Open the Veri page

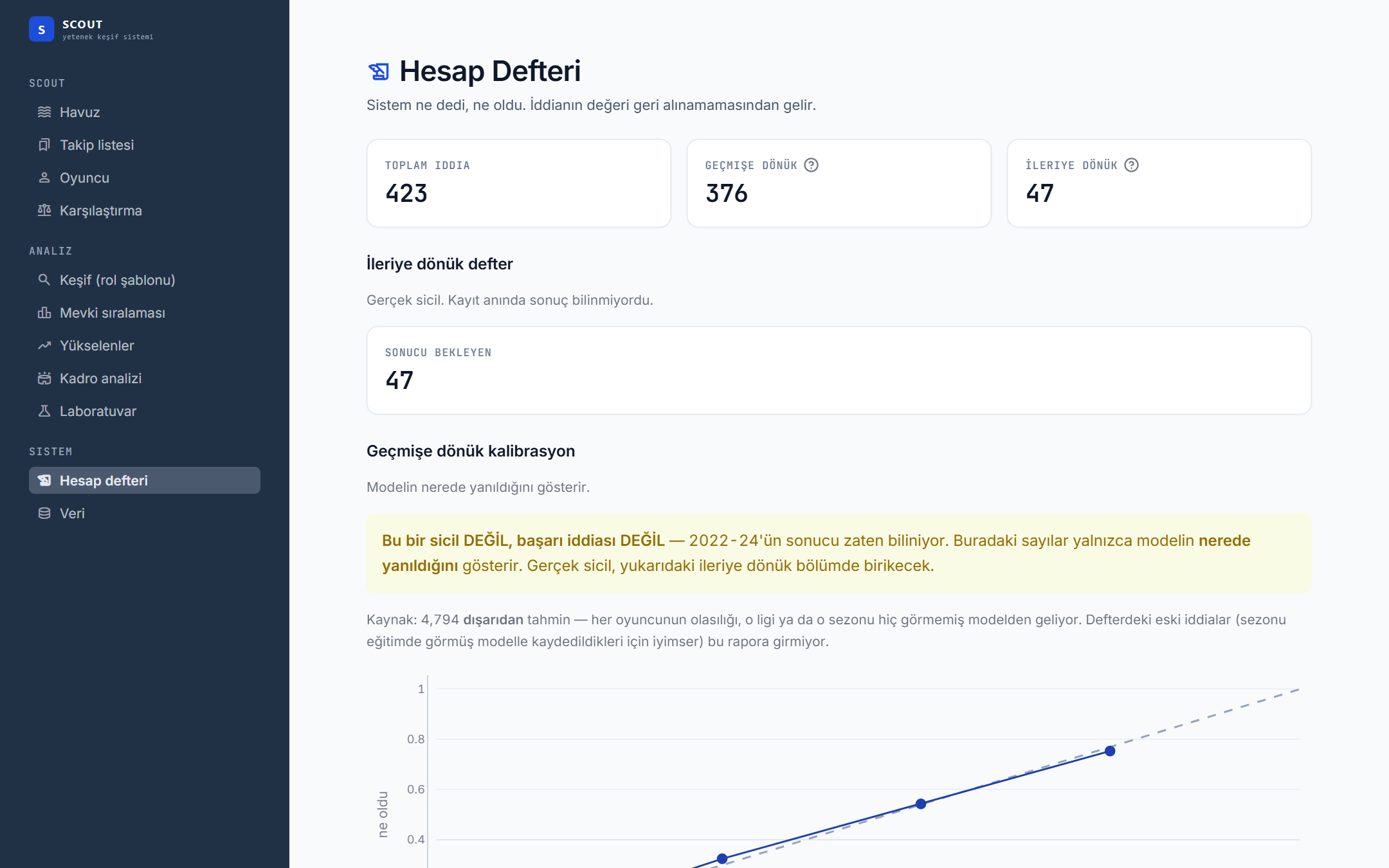click(x=145, y=513)
